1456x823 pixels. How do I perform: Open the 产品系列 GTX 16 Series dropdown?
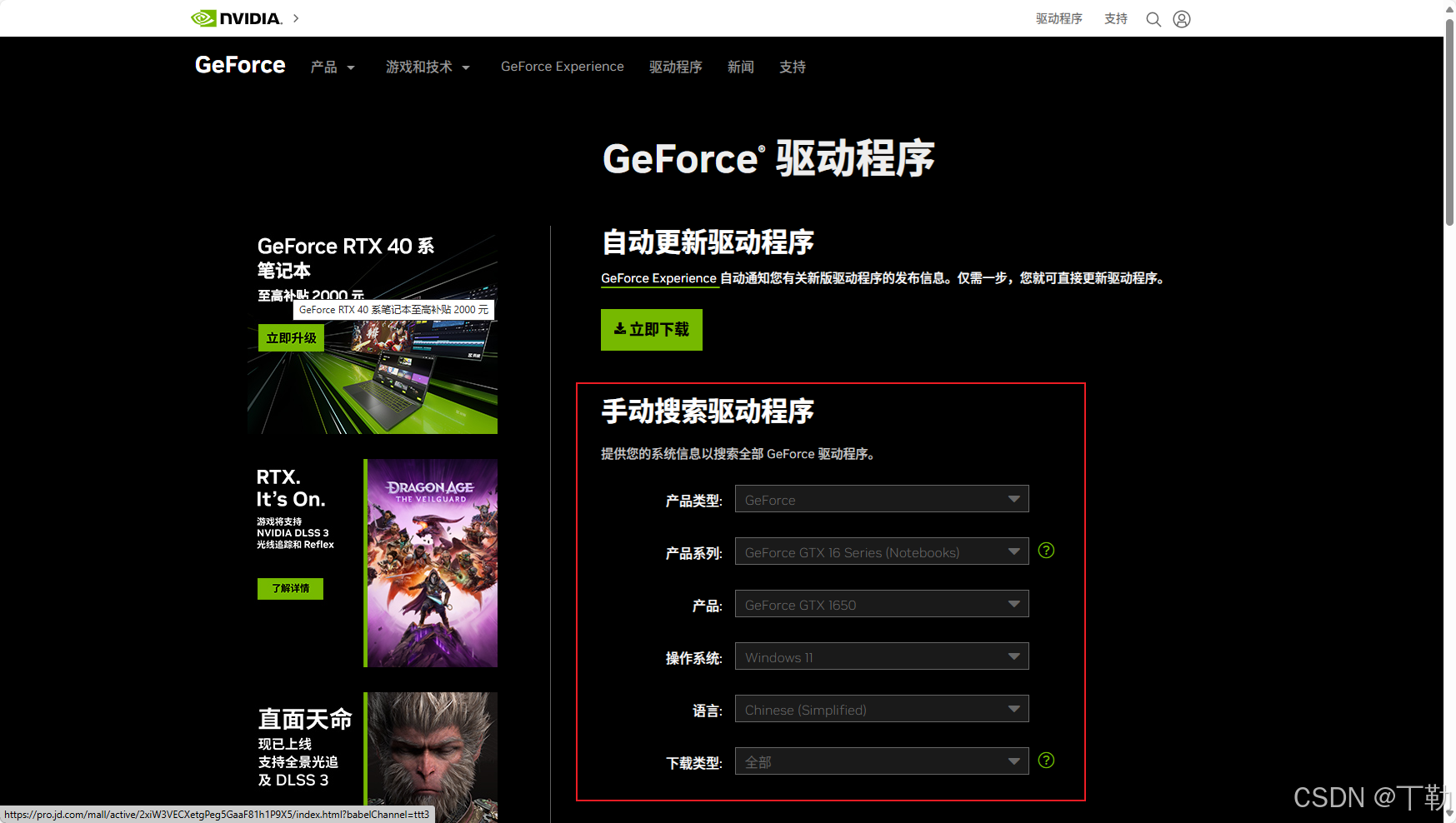tap(882, 551)
